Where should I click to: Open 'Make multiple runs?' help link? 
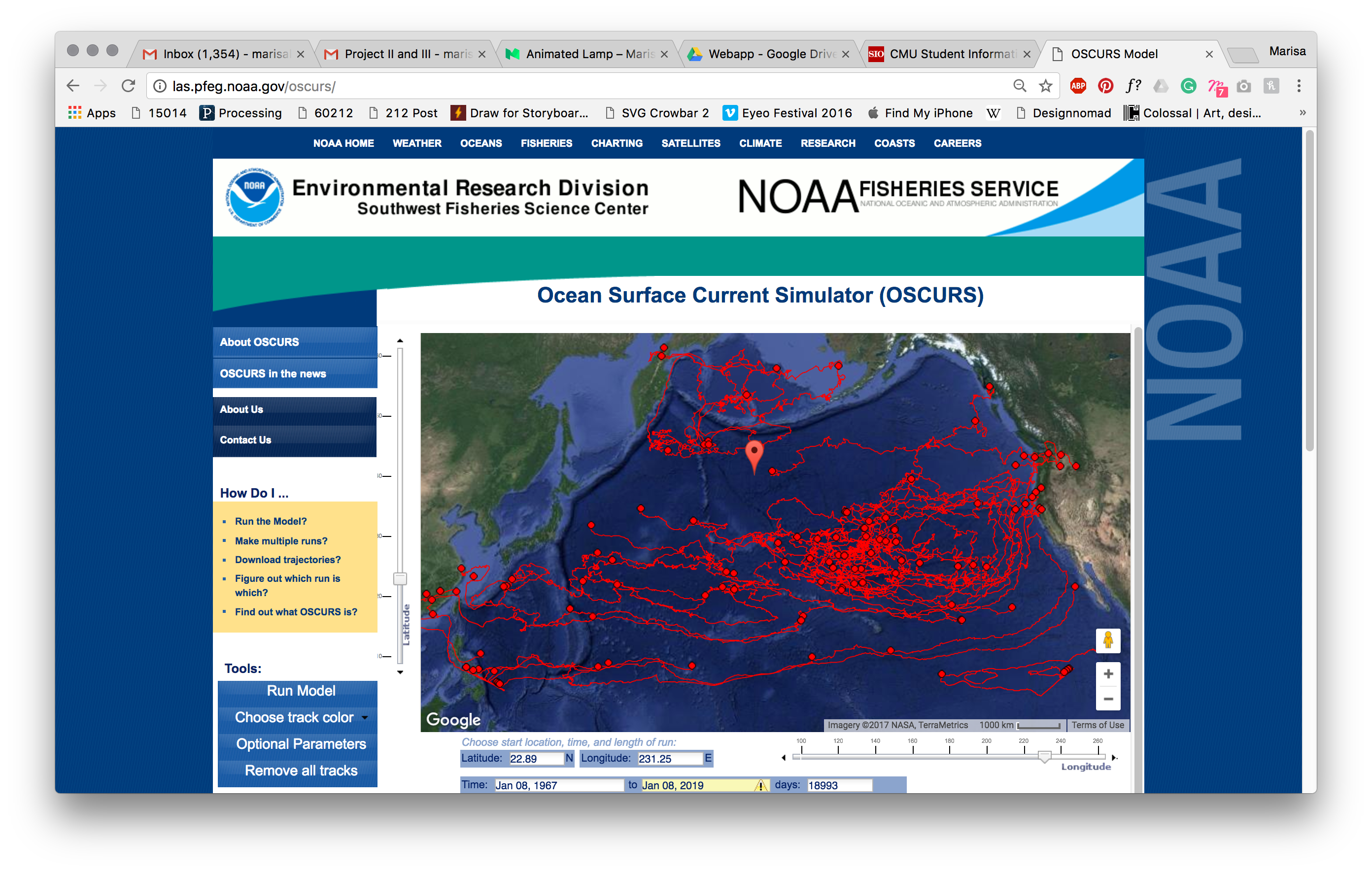point(281,541)
